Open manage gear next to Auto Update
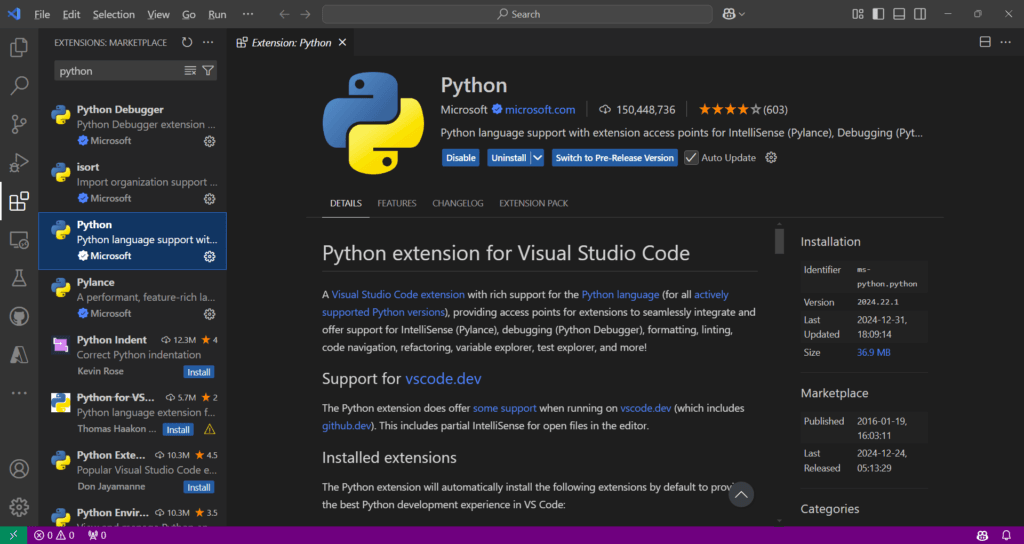This screenshot has width=1024, height=544. (x=771, y=157)
